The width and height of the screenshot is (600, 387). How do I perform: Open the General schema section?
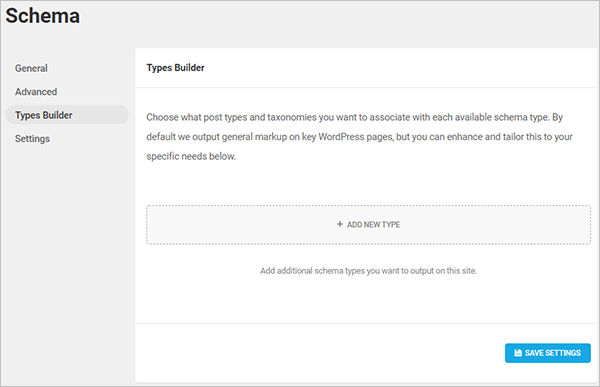[31, 68]
